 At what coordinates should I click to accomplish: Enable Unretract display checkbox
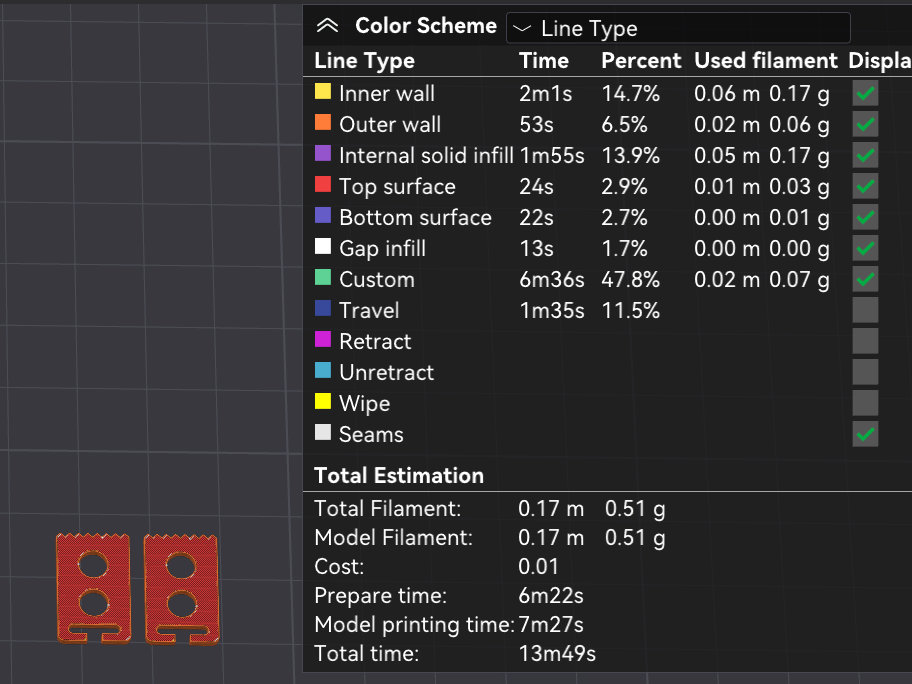865,372
